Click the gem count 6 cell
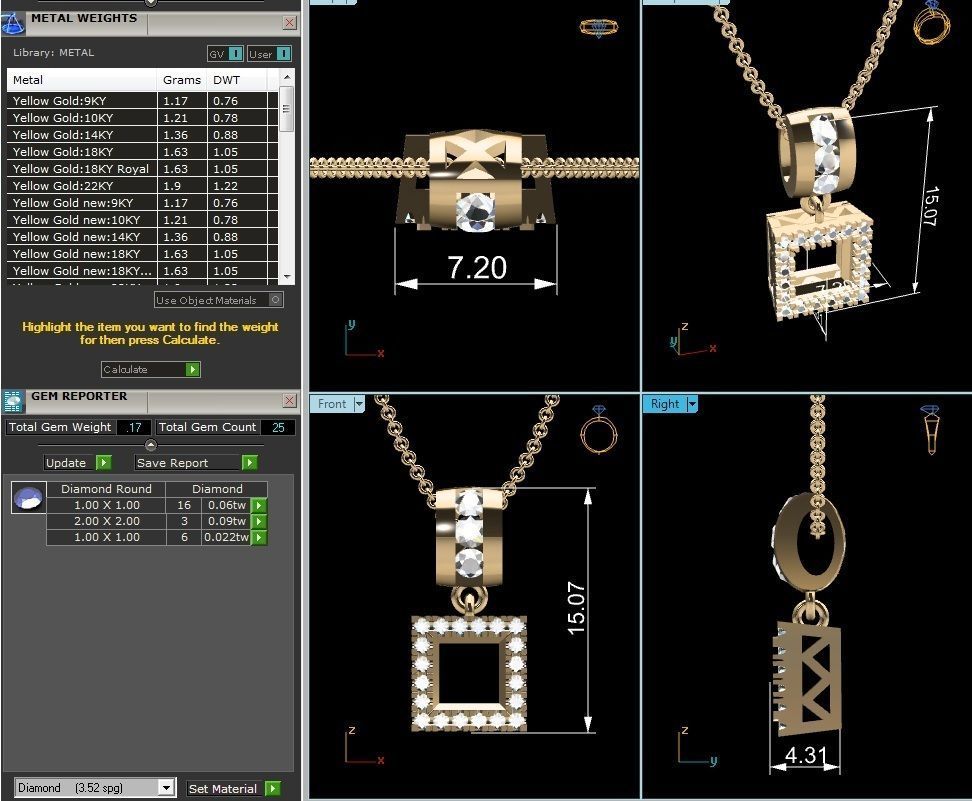 (x=184, y=538)
